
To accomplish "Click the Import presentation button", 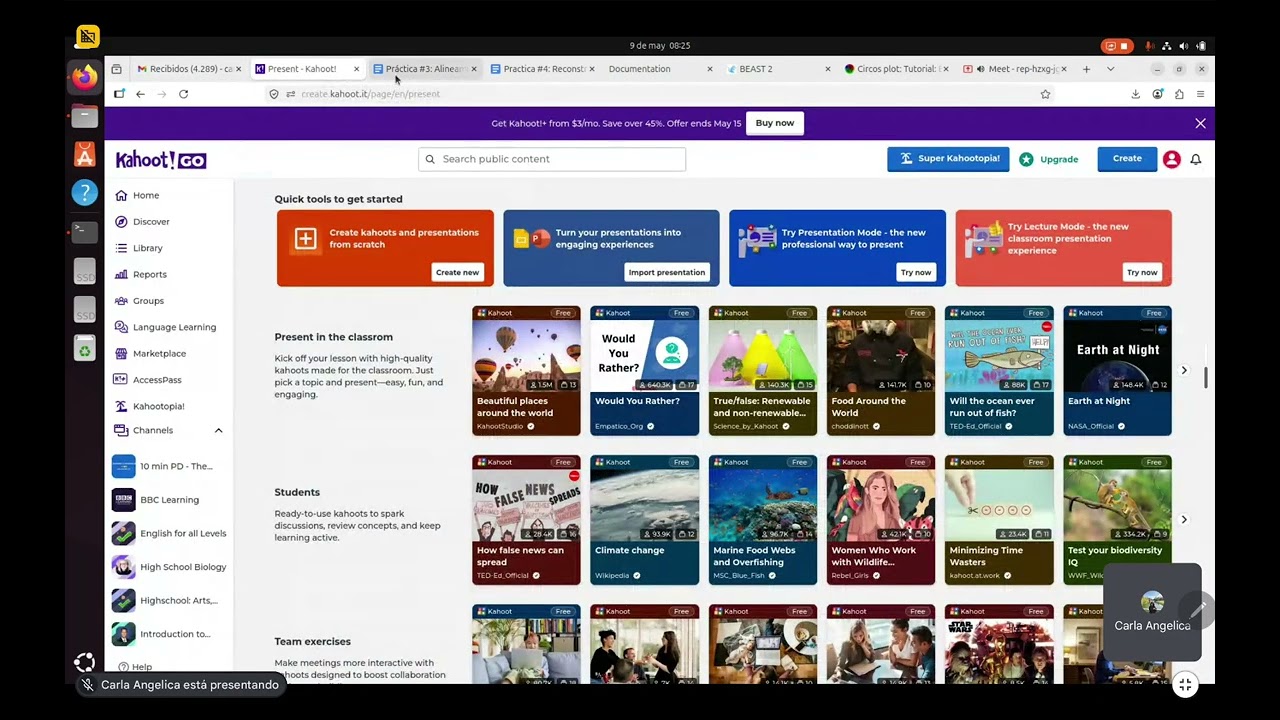I will [667, 272].
